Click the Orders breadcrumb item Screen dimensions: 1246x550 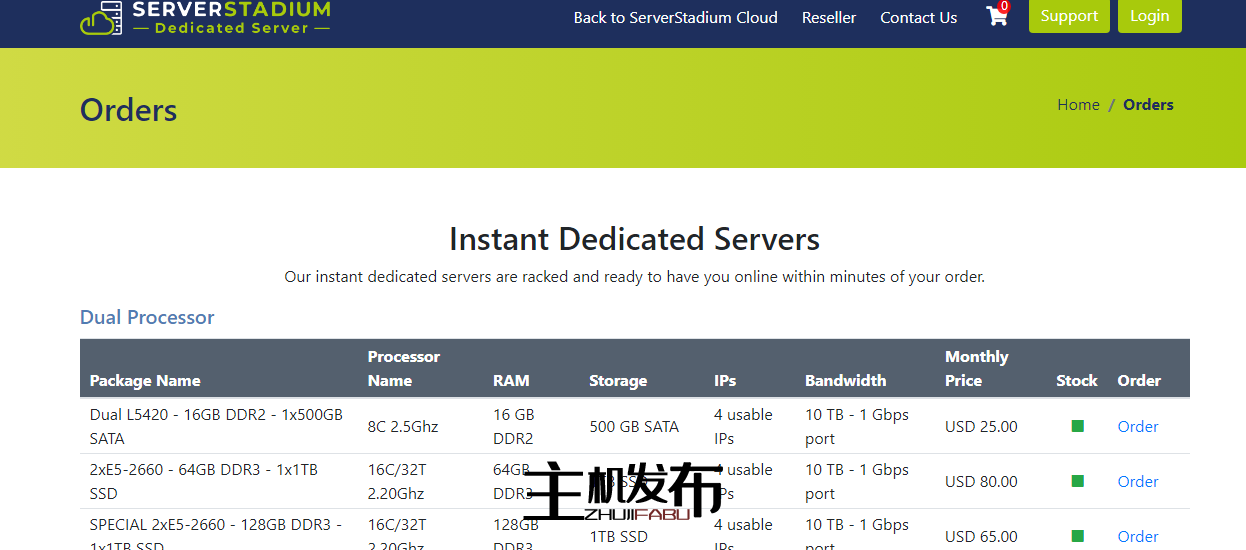pyautogui.click(x=1147, y=105)
